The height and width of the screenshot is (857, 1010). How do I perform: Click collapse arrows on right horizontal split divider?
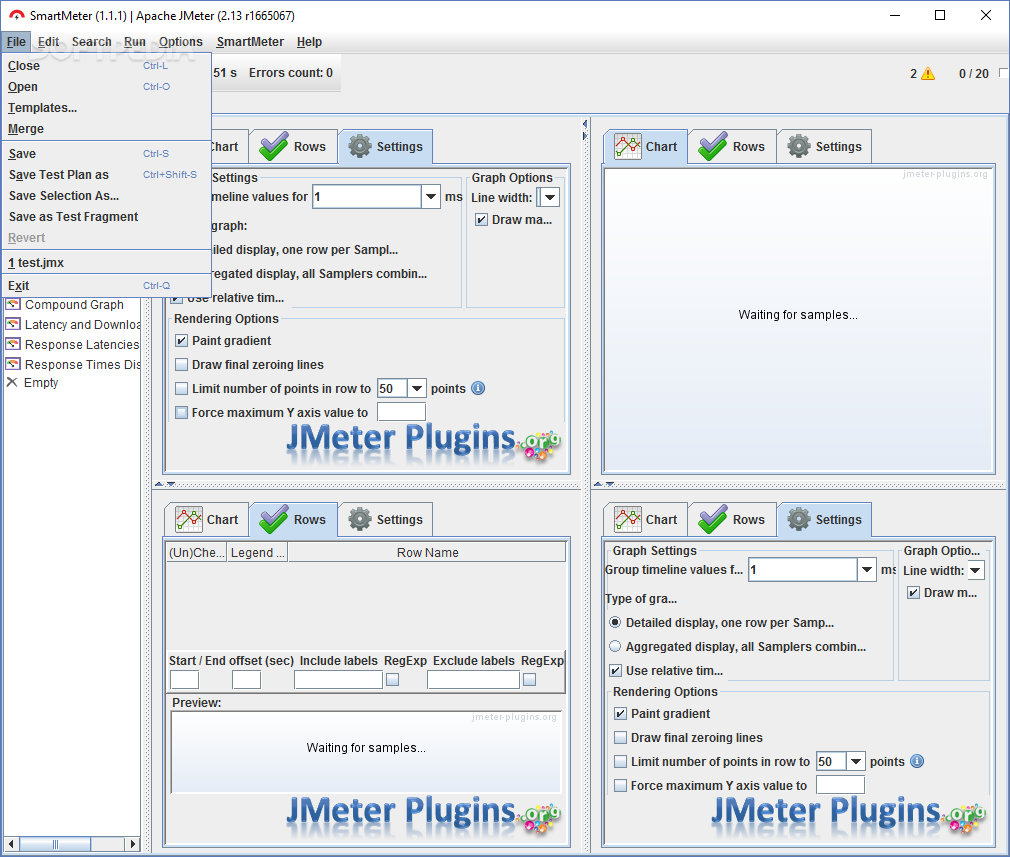(604, 484)
